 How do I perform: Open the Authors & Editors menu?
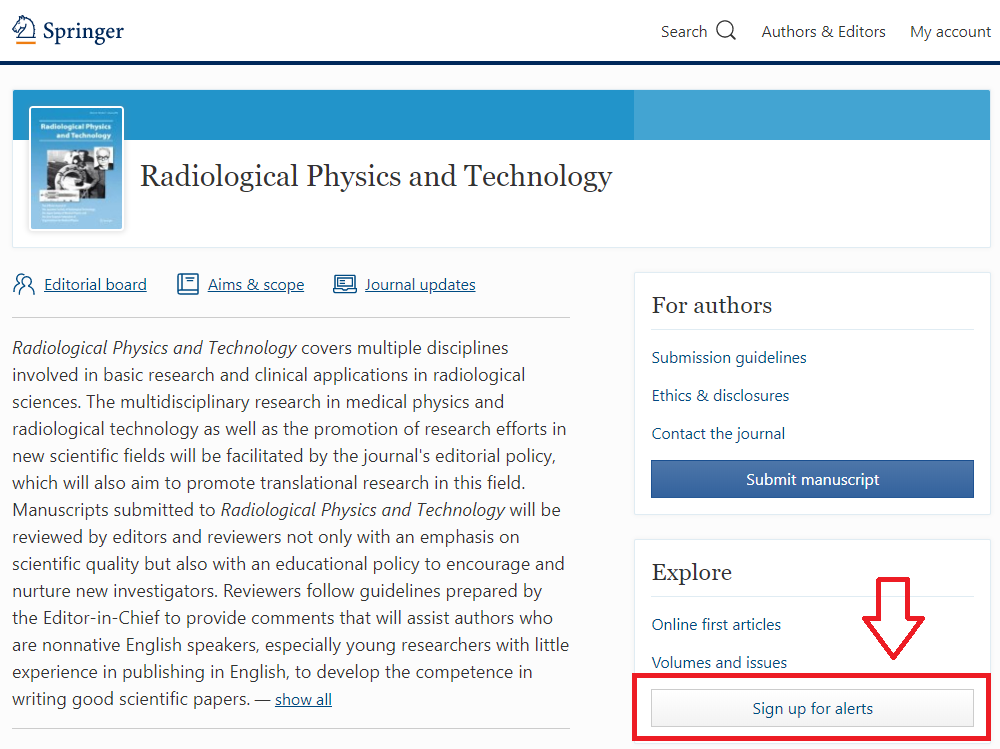pyautogui.click(x=823, y=32)
